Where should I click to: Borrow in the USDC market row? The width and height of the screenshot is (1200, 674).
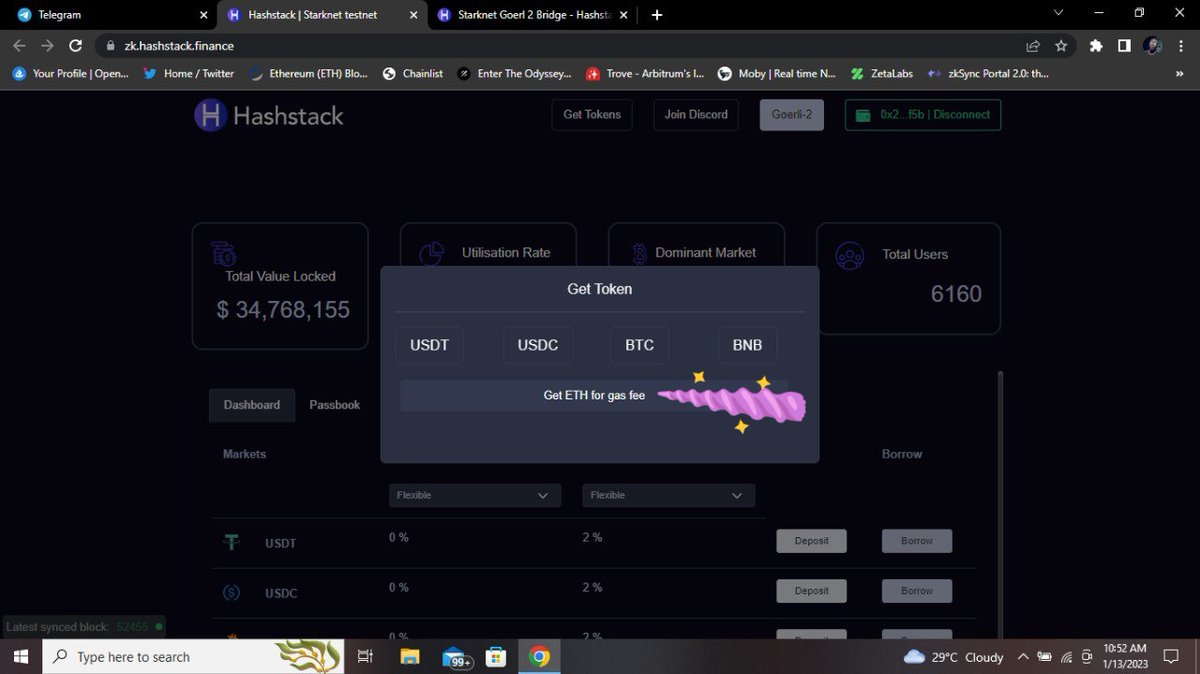point(917,591)
